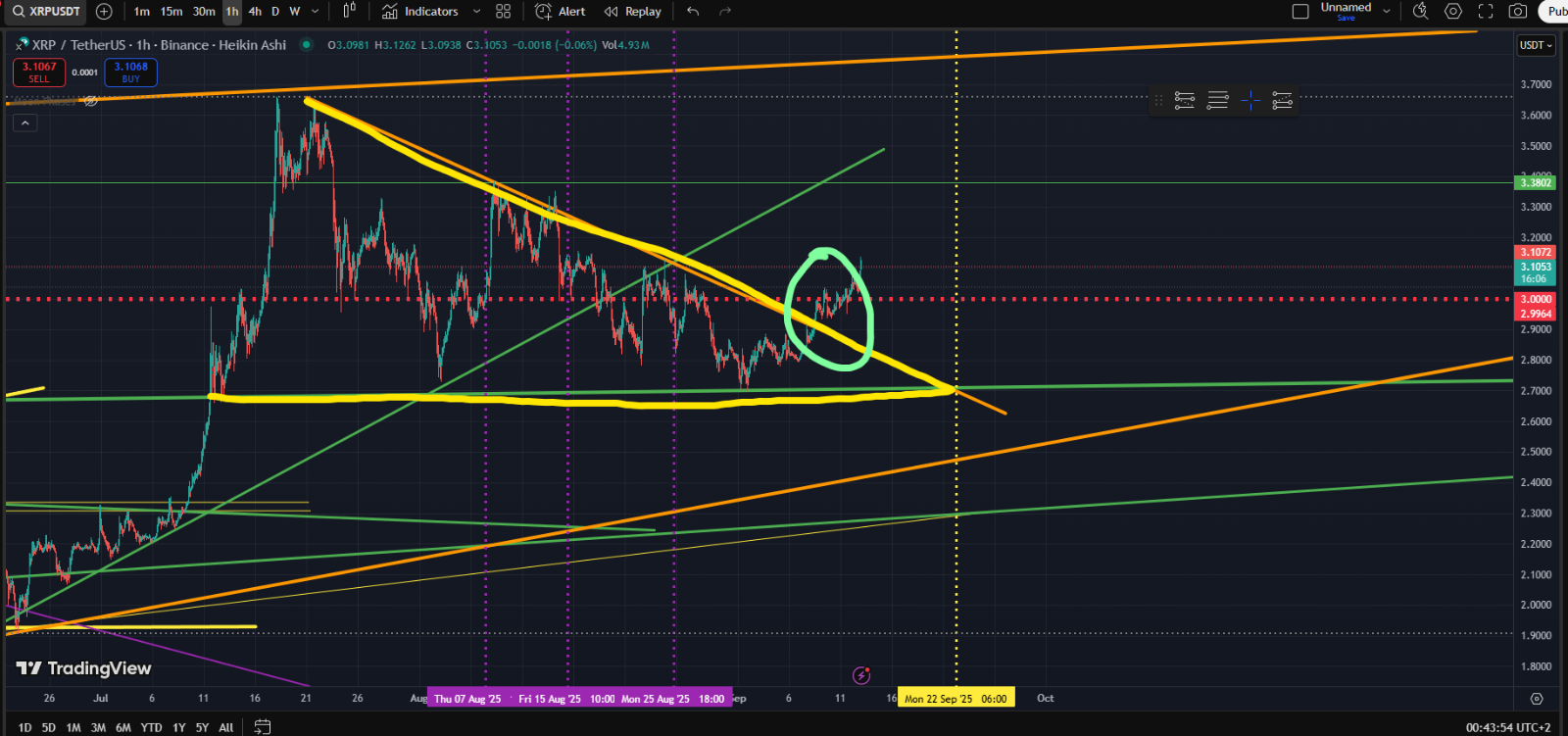Create a new Alert
Screen dimensions: 1568x736
[561, 12]
